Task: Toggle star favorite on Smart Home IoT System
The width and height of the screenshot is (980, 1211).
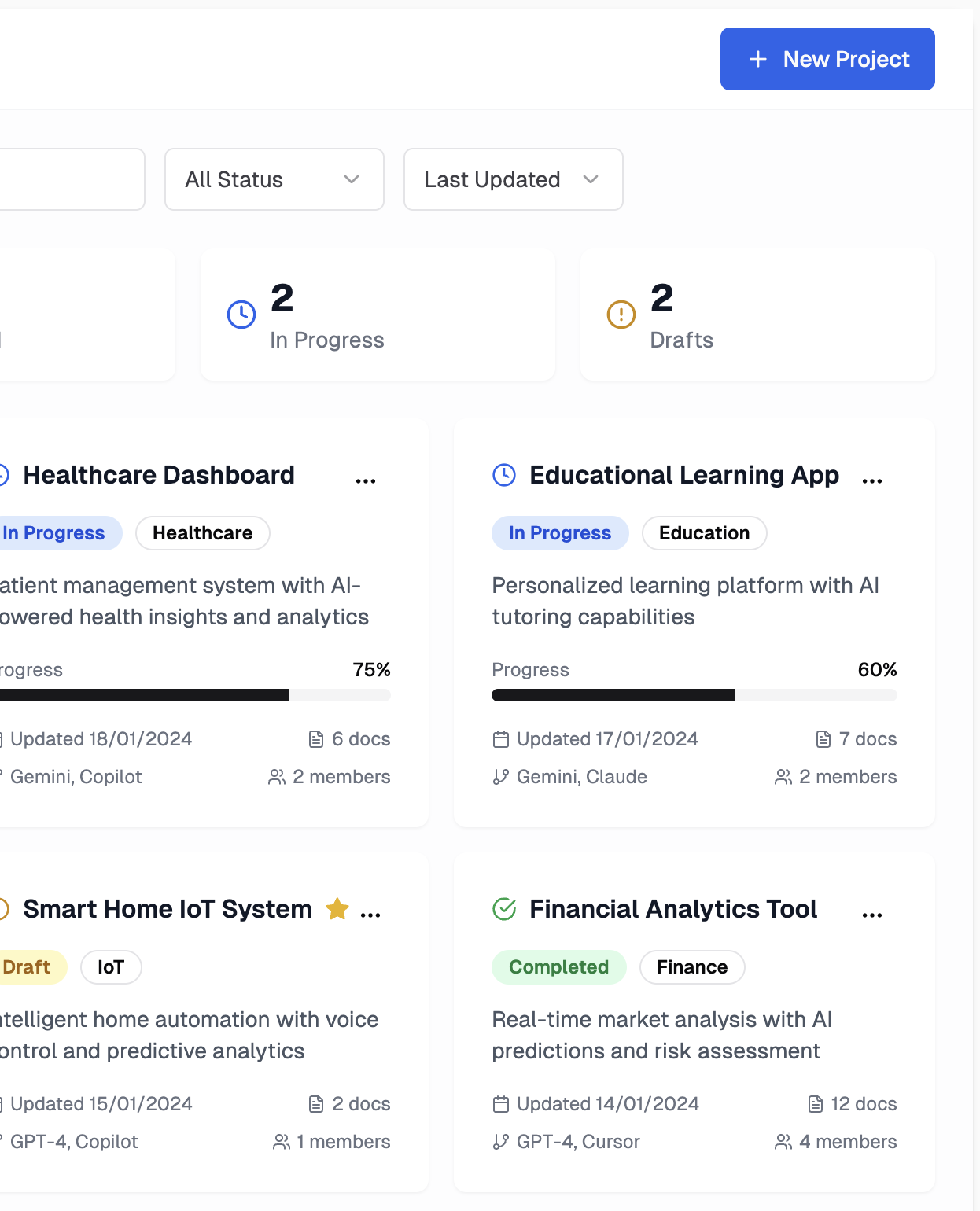Action: pyautogui.click(x=337, y=909)
